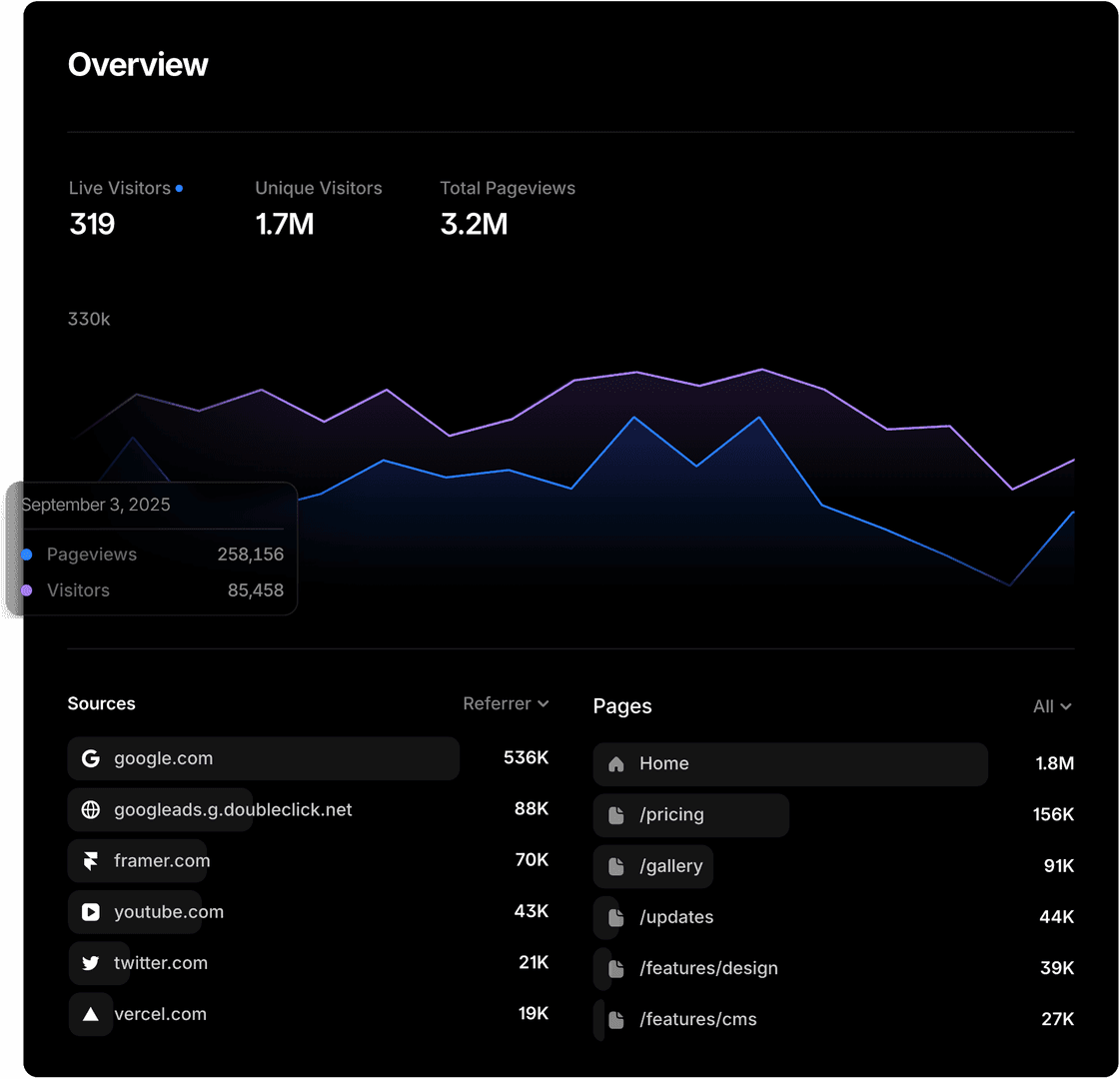Click the Framer logo icon
This screenshot has height=1079, width=1120.
(90, 860)
